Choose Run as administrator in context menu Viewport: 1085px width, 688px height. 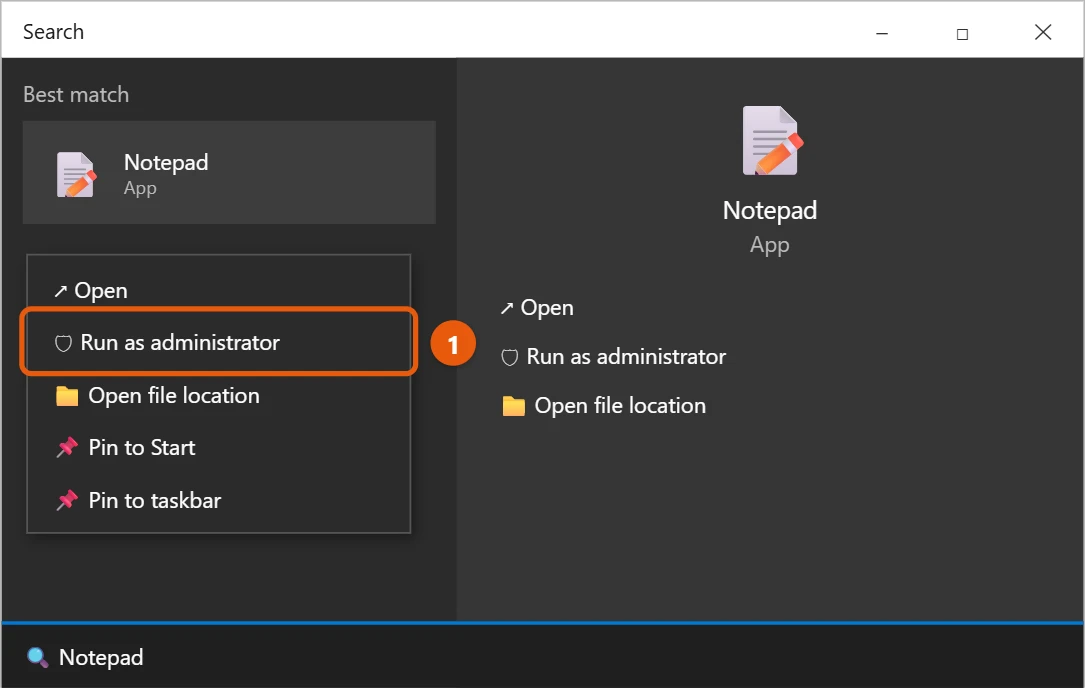(x=219, y=342)
